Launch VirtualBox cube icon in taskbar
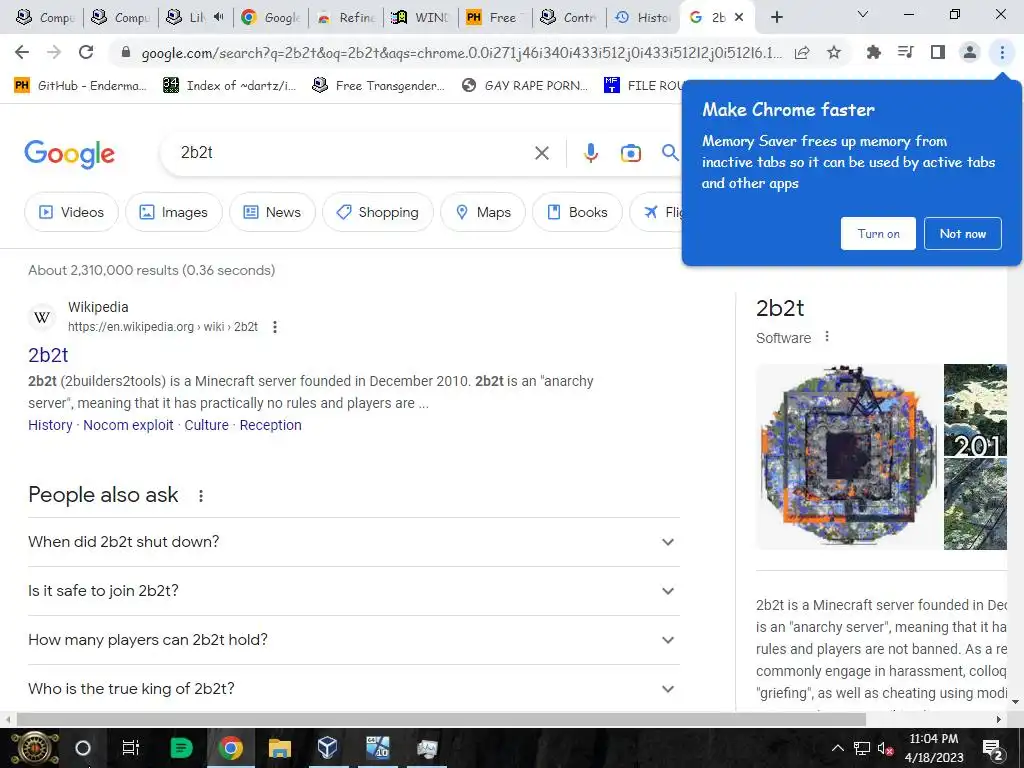The image size is (1024, 768). coord(328,748)
